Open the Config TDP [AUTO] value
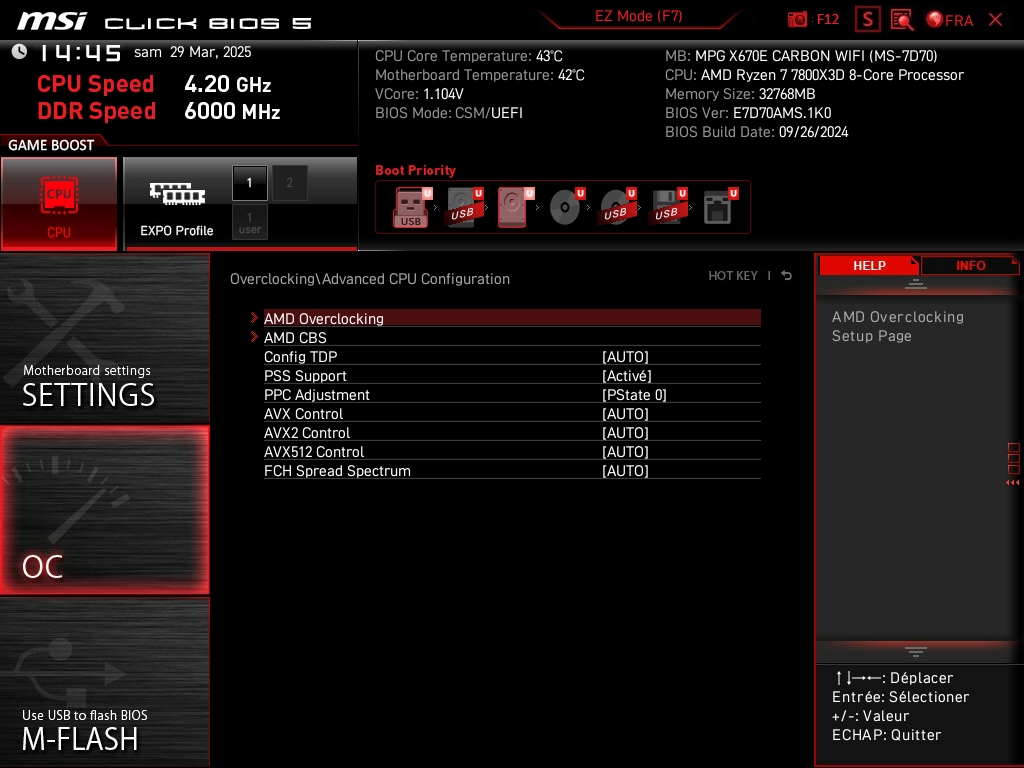Screen dimensions: 1024x768 [625, 357]
